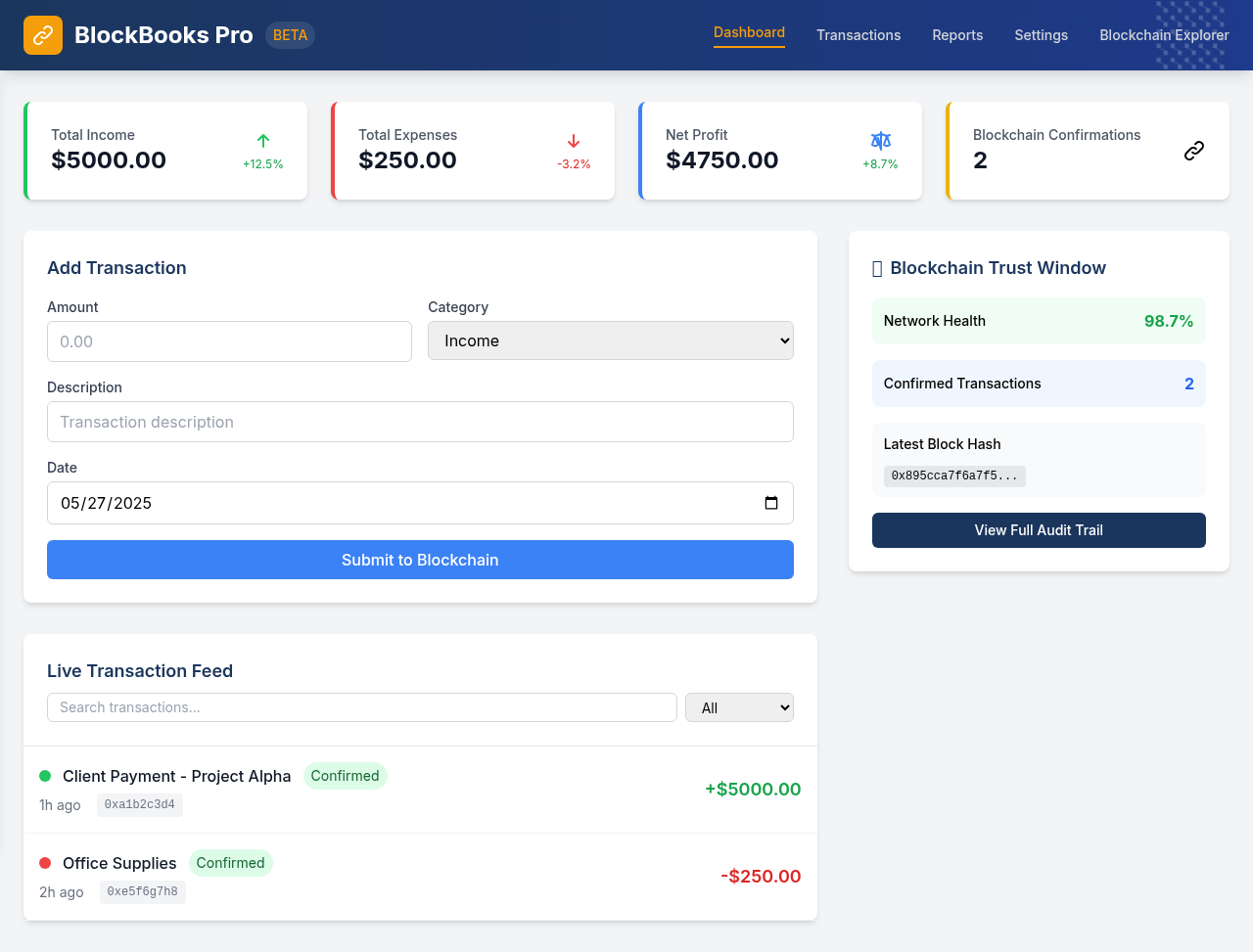This screenshot has width=1253, height=952.
Task: Open the date picker calendar control
Action: coord(772,503)
